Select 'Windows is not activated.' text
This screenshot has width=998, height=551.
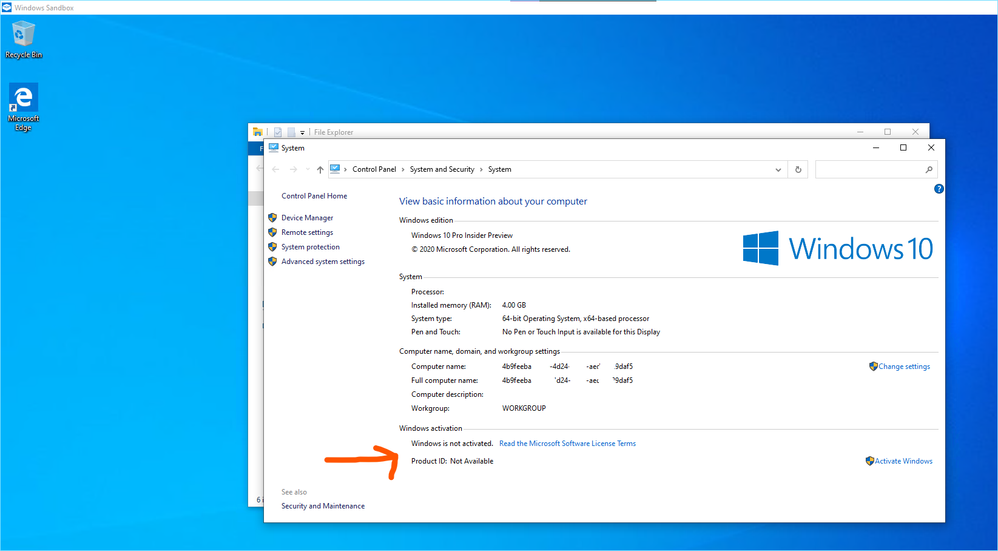coord(452,443)
